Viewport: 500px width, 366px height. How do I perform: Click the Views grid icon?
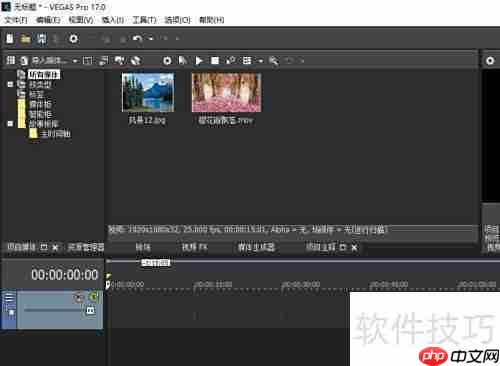(247, 61)
